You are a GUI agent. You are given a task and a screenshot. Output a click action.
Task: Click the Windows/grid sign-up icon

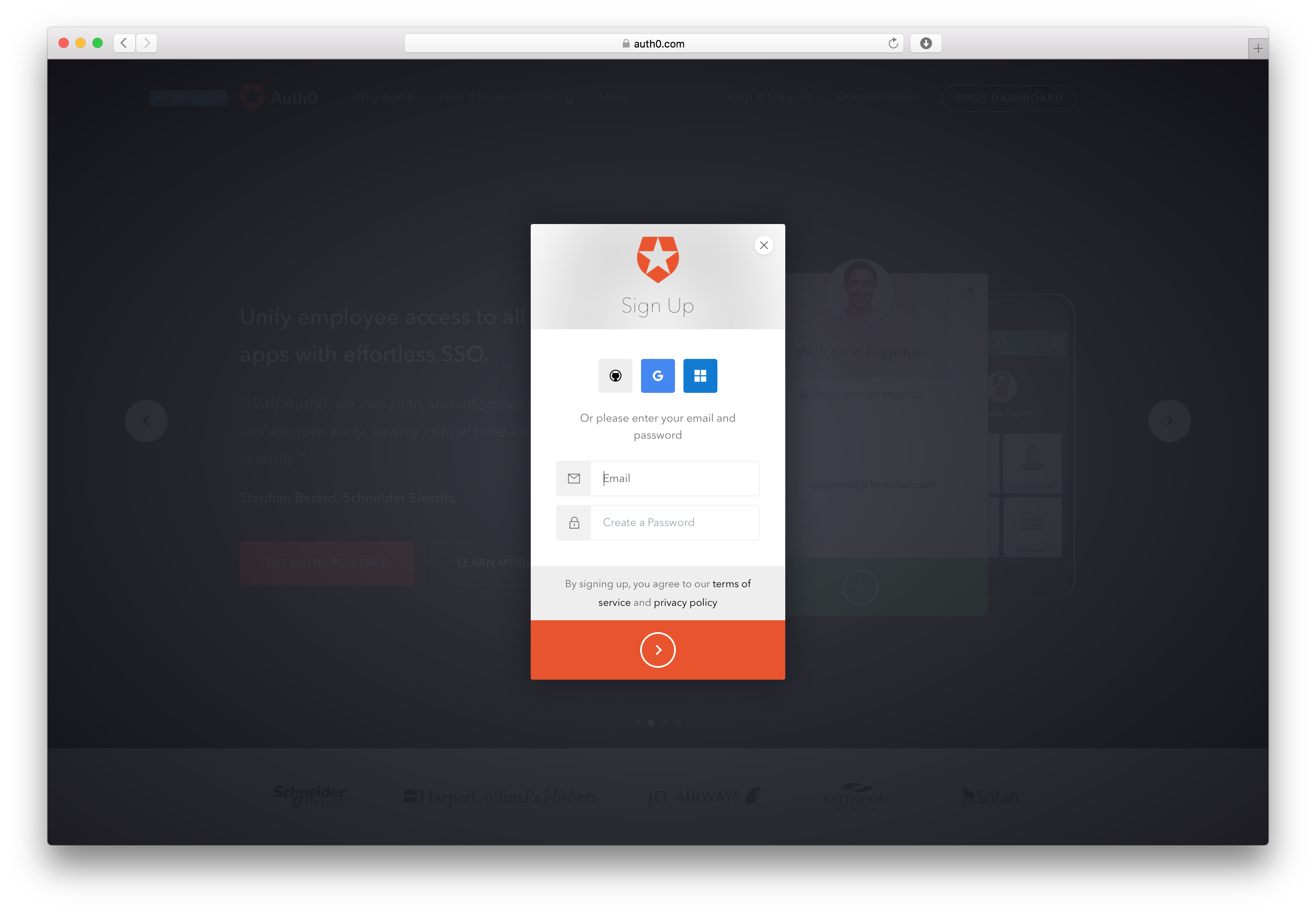coord(700,375)
